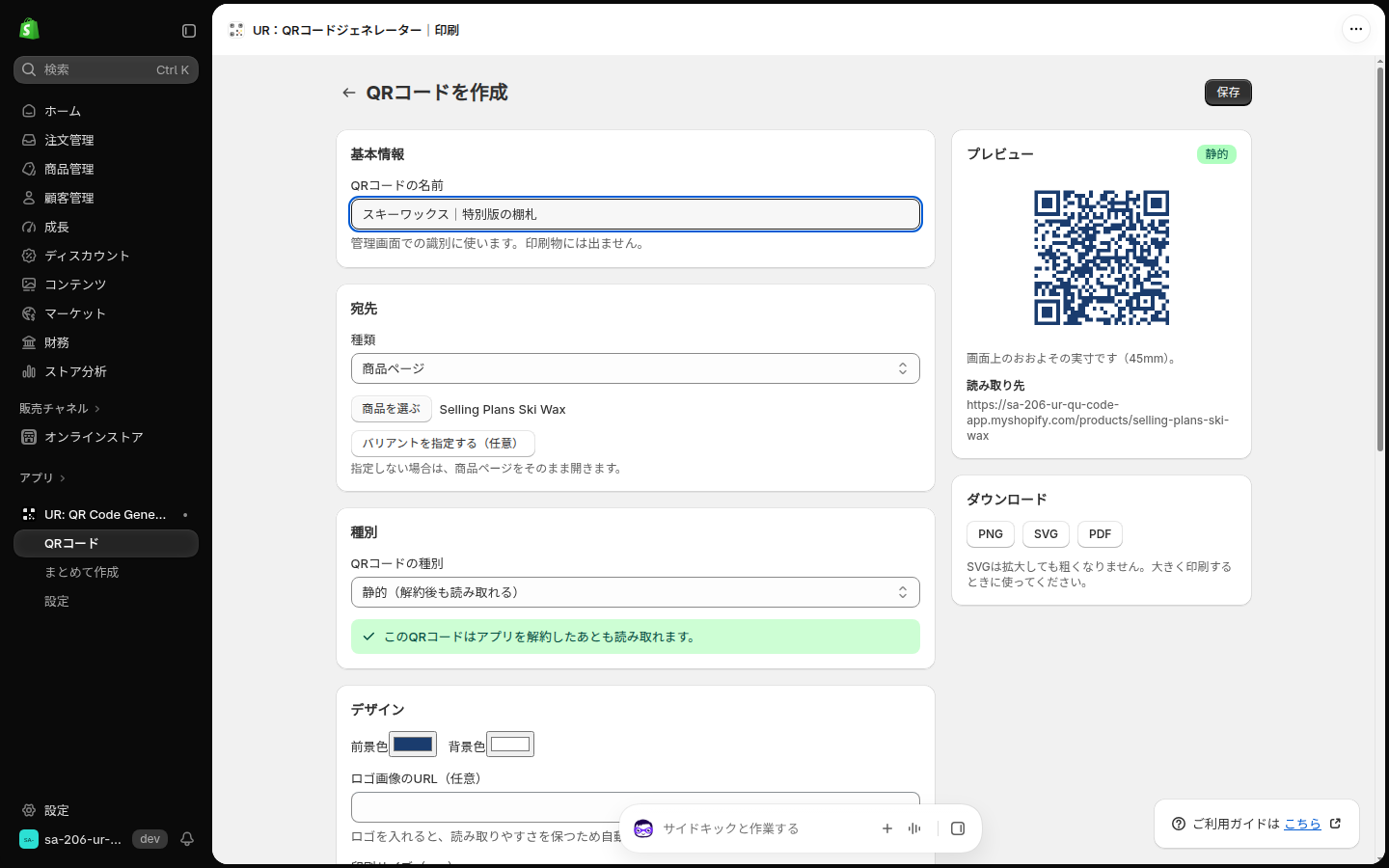Open the 種類 destination dropdown
1389x868 pixels.
636,368
